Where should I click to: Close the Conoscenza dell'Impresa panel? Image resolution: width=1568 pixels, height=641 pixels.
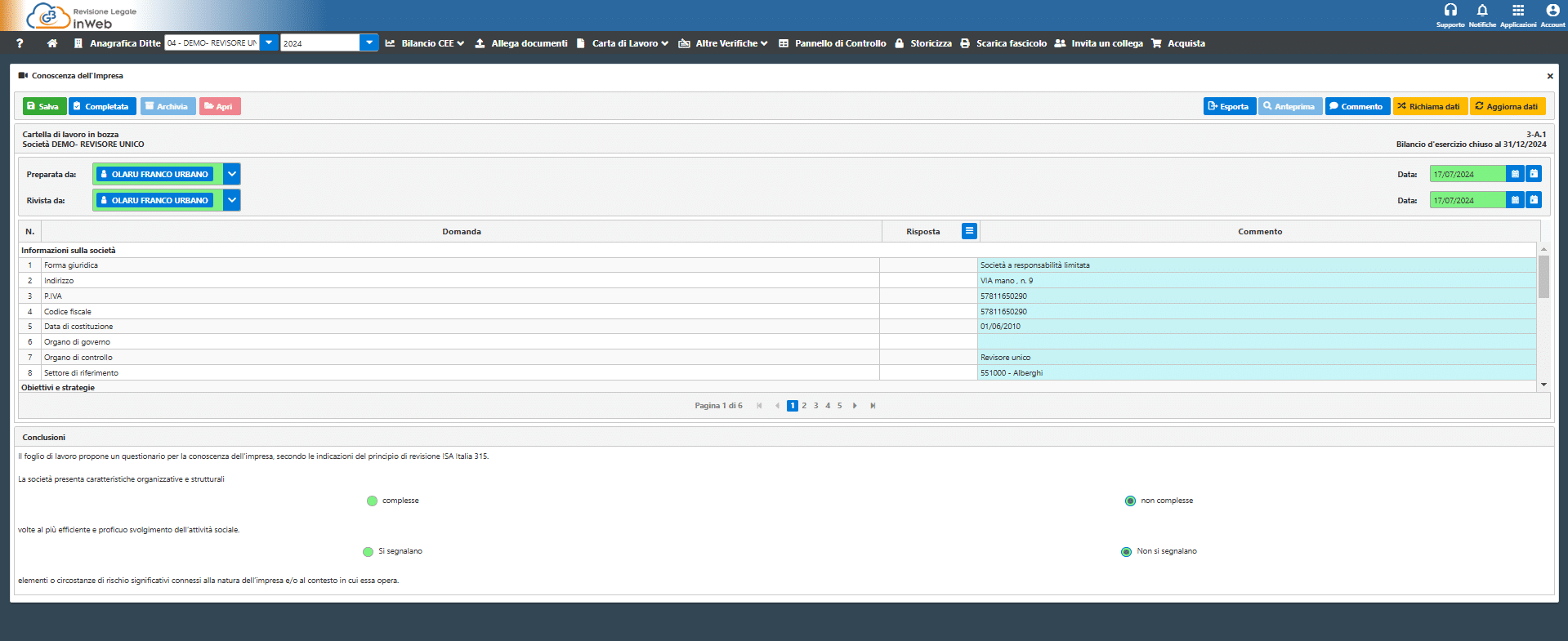1550,76
